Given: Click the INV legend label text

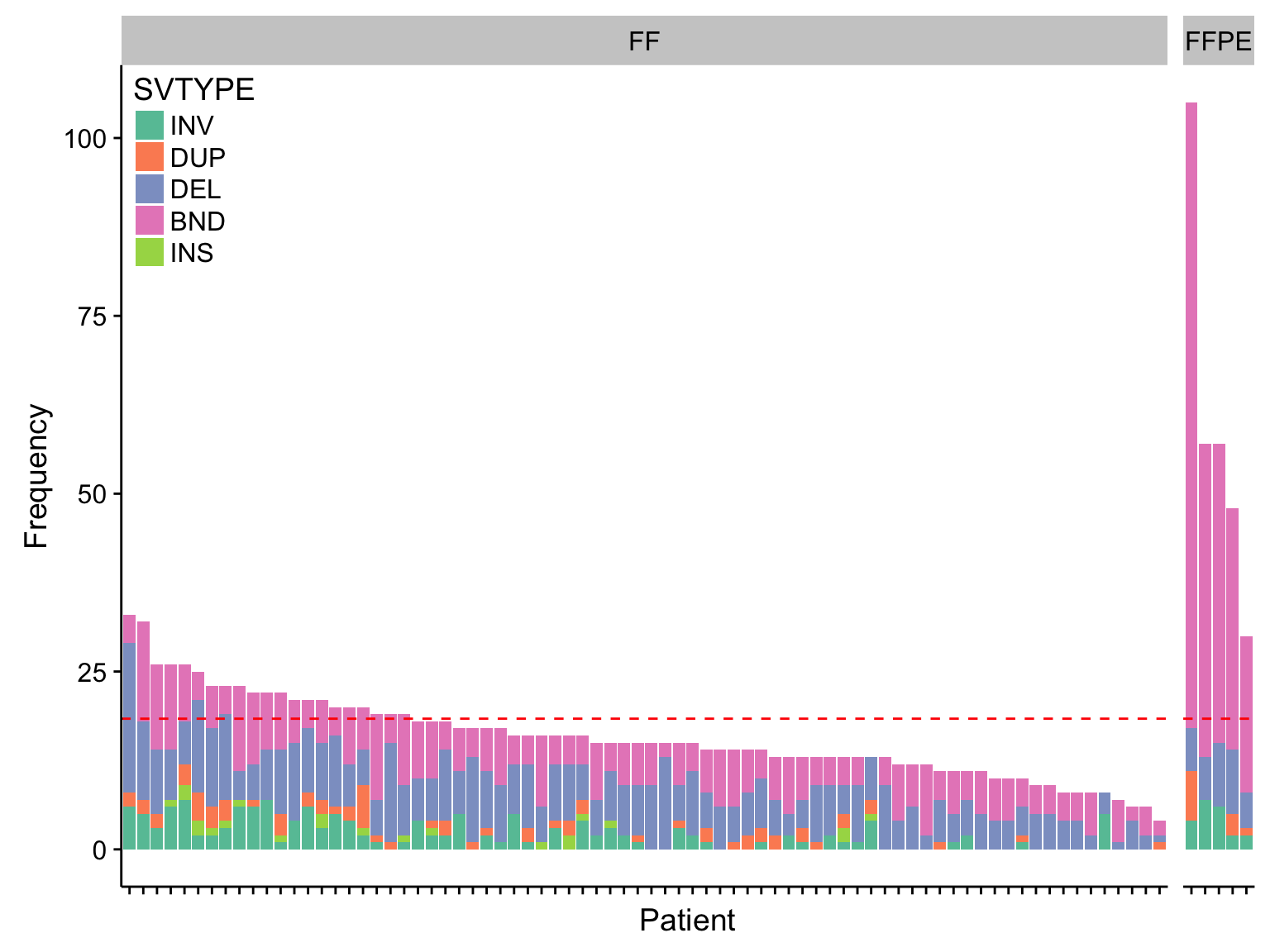Looking at the screenshot, I should click(x=192, y=126).
